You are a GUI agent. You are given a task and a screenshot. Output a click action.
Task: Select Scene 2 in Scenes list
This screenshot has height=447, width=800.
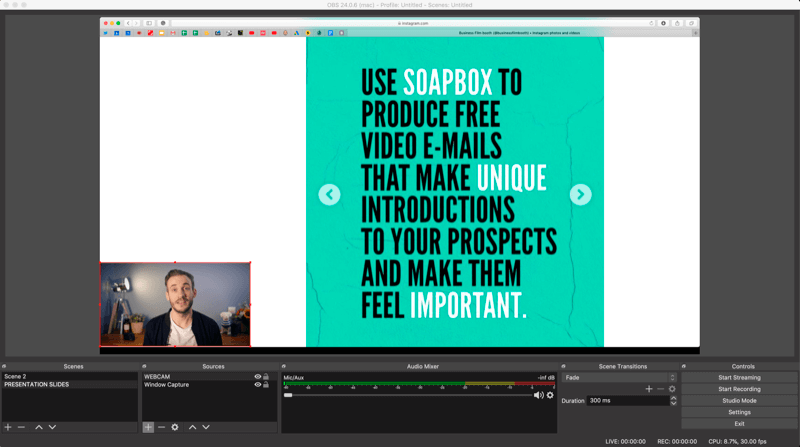click(x=70, y=377)
